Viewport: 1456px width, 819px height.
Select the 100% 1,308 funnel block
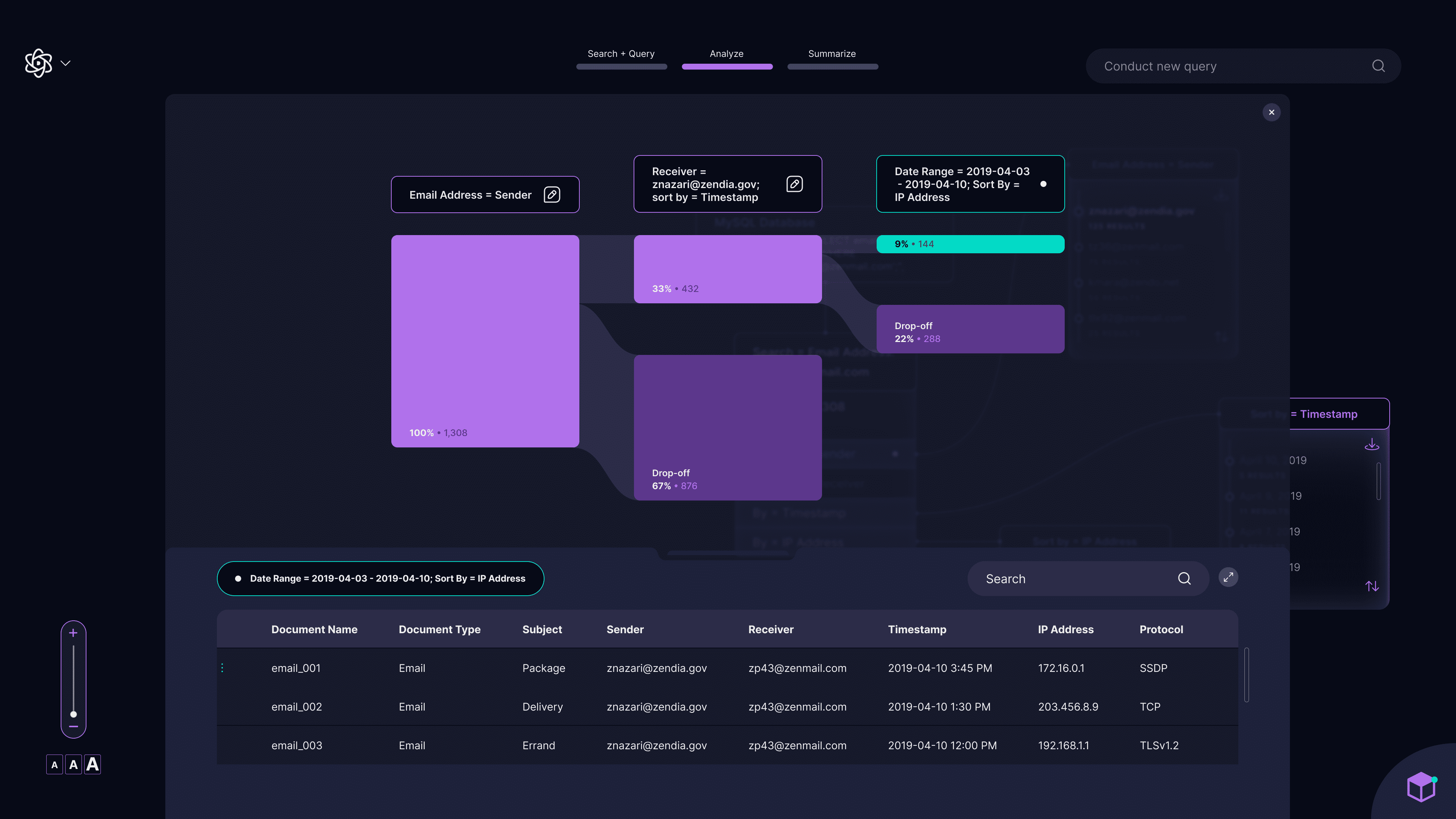[485, 341]
